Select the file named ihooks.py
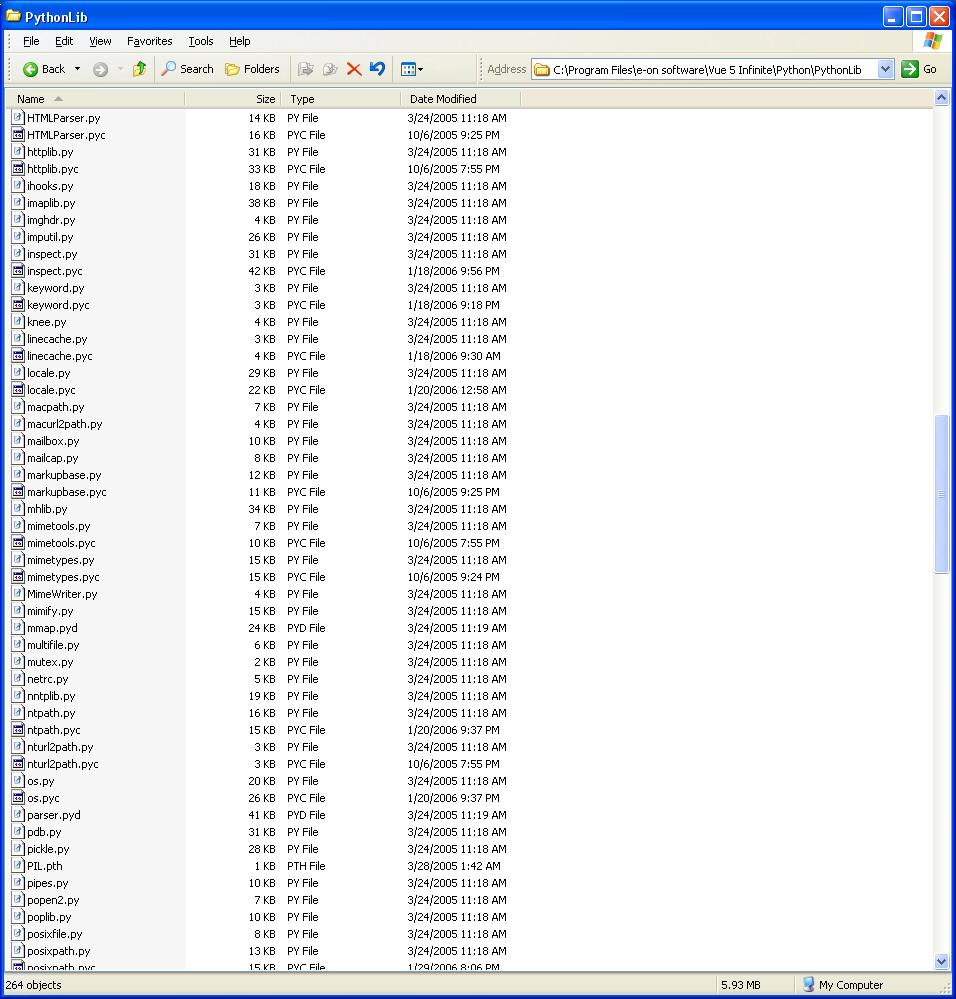956x999 pixels. click(x=50, y=186)
